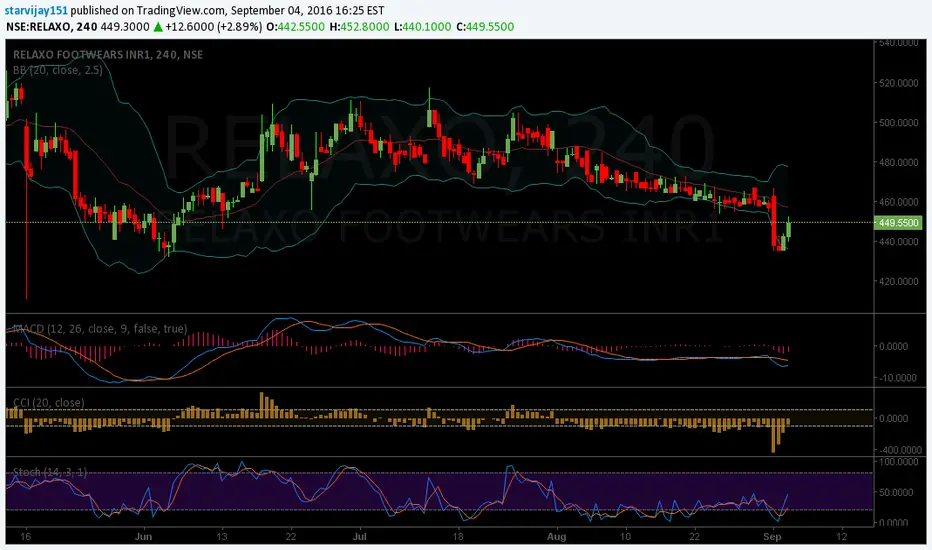The height and width of the screenshot is (550, 932).
Task: Select the BB (20, close, 2.5) indicator legend
Action: [x=58, y=70]
